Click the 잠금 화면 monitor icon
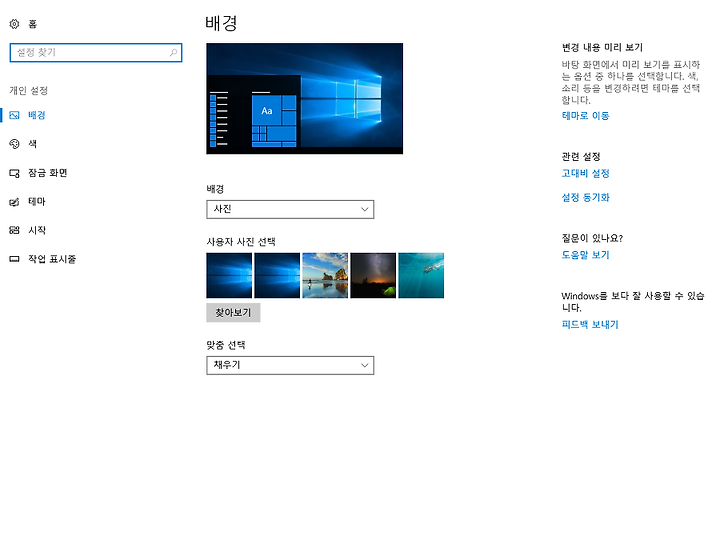This screenshot has height=540, width=720. pyautogui.click(x=14, y=173)
